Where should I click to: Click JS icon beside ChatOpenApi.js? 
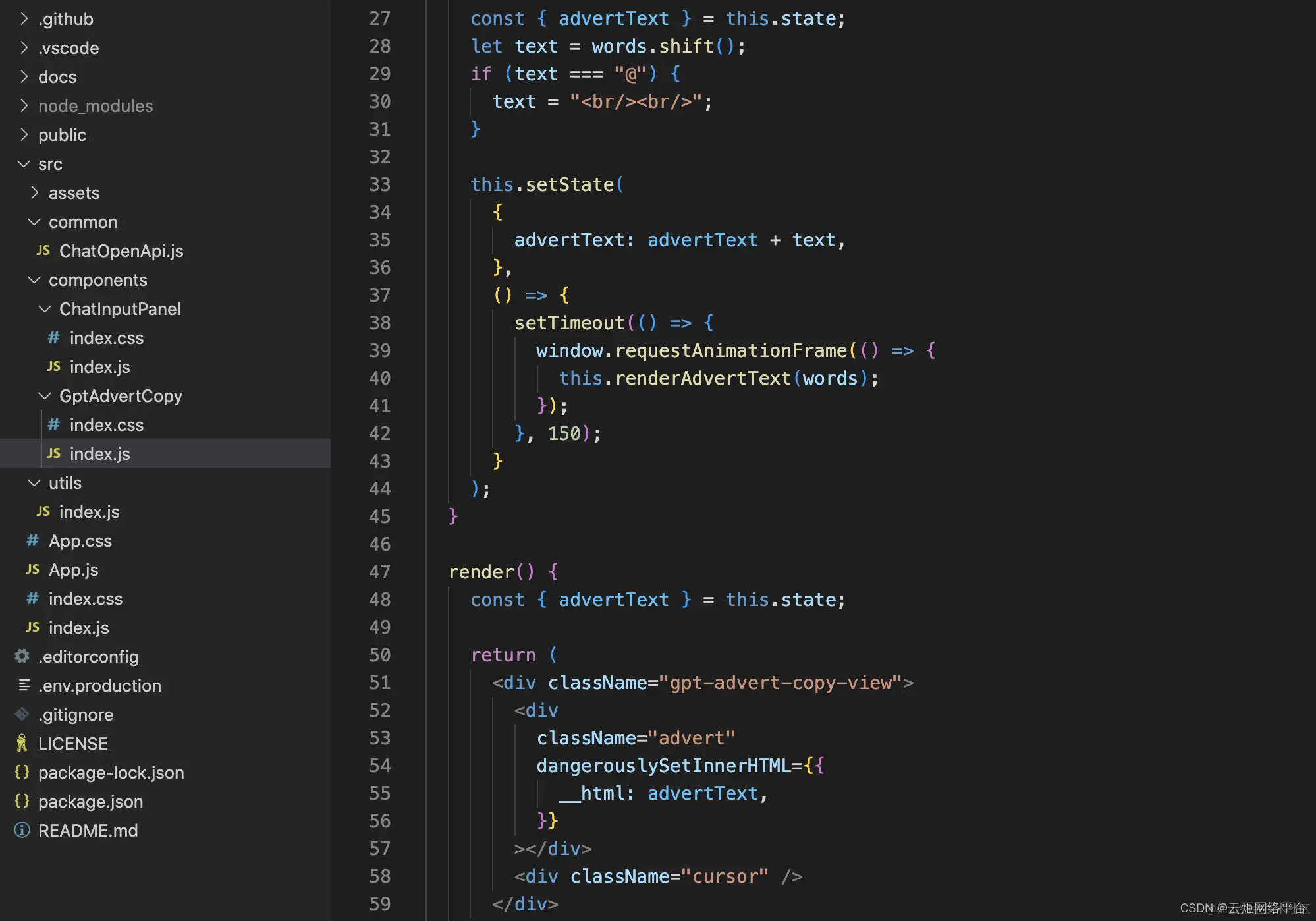pos(43,250)
